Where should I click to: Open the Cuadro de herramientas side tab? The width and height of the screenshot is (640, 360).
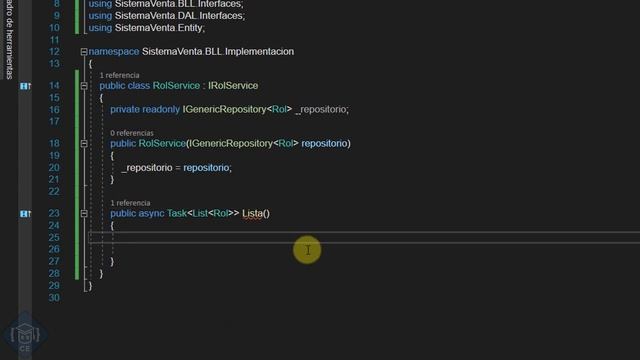pos(9,40)
